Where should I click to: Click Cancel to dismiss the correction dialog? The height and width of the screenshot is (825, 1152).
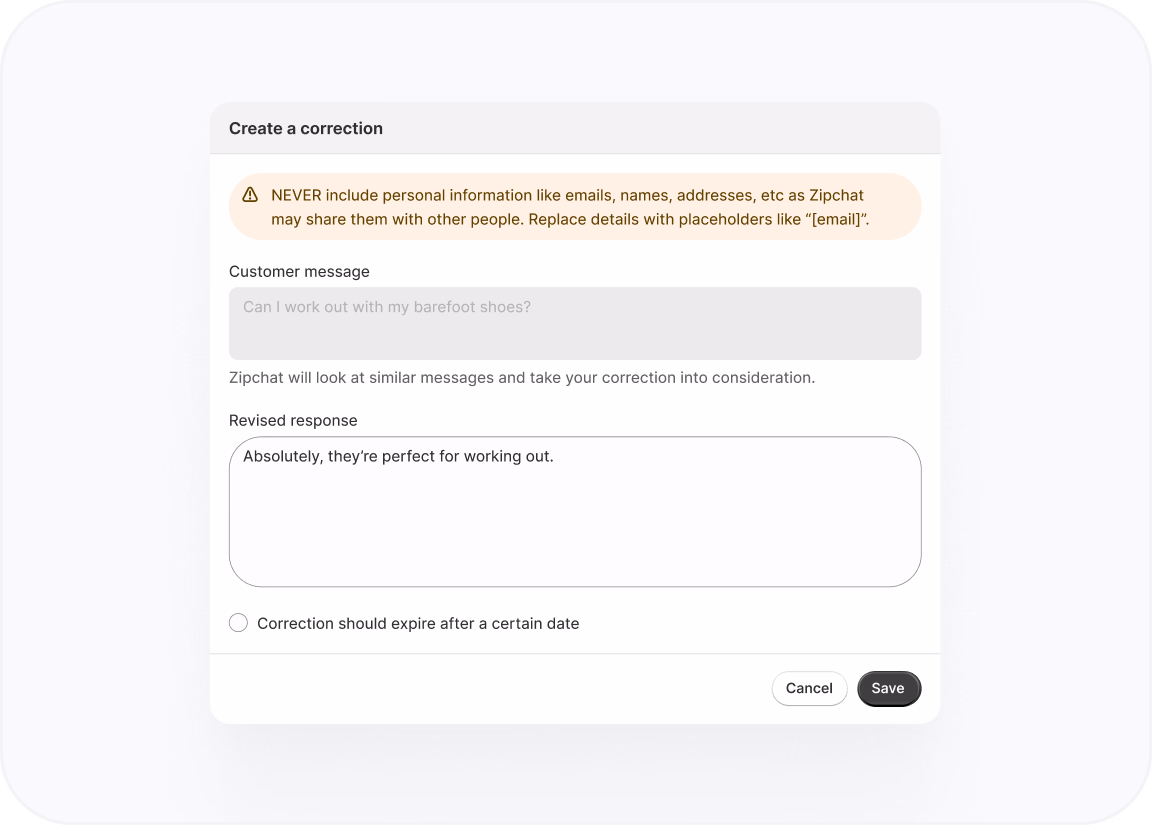coord(809,688)
